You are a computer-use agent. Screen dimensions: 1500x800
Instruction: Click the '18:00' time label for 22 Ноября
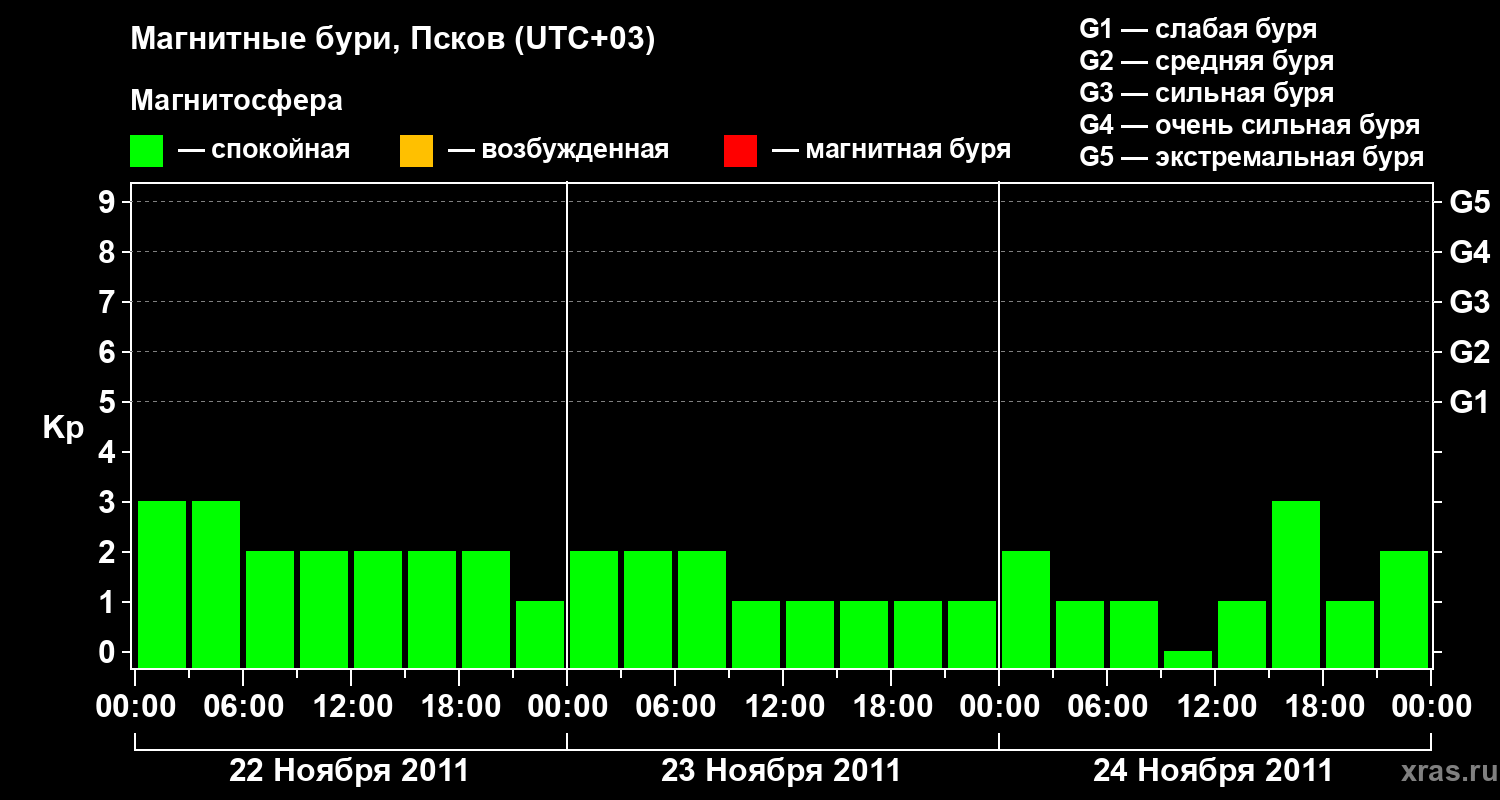tap(459, 707)
